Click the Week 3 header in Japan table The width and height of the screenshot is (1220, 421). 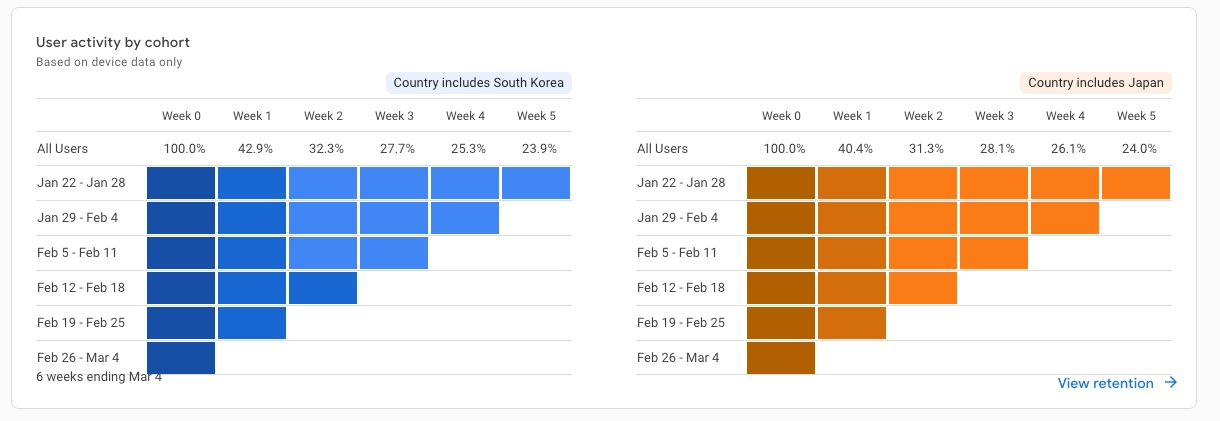(994, 116)
